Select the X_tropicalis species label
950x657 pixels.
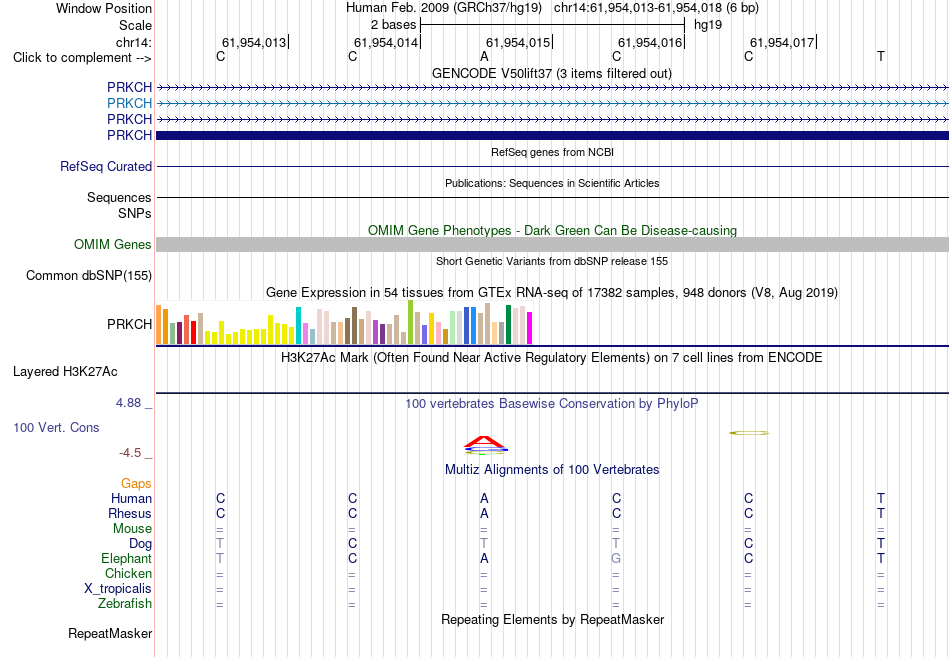tap(118, 589)
